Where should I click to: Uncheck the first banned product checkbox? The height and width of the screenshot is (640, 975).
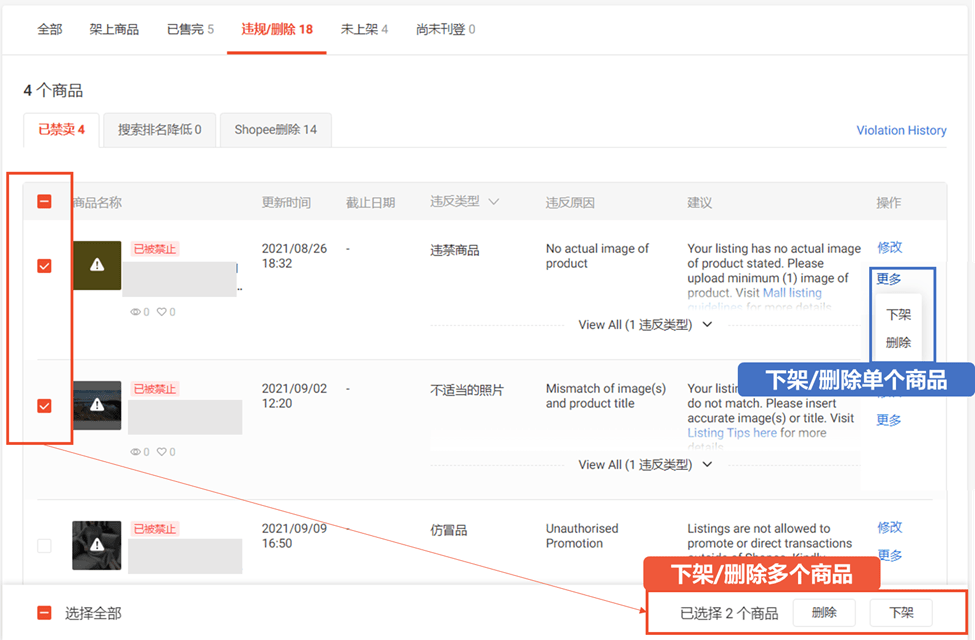click(44, 266)
